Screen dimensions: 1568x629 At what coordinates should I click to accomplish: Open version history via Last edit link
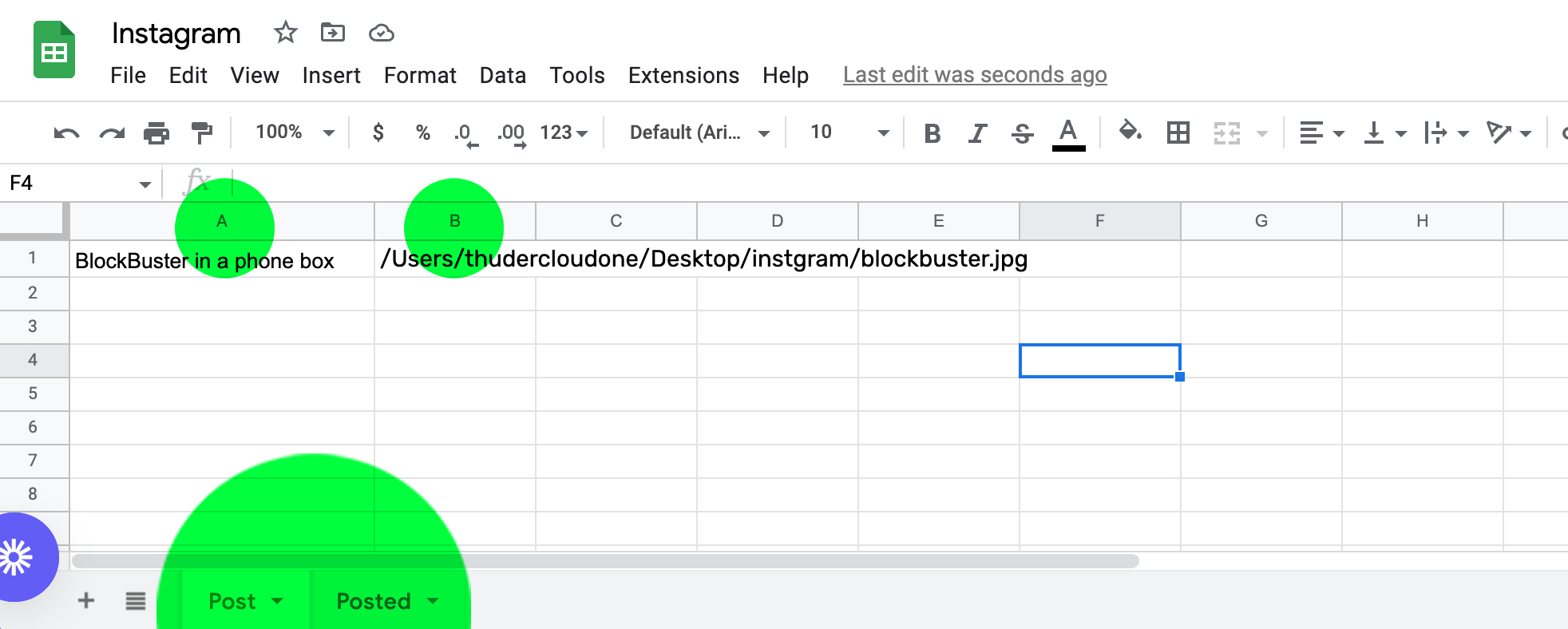975,75
